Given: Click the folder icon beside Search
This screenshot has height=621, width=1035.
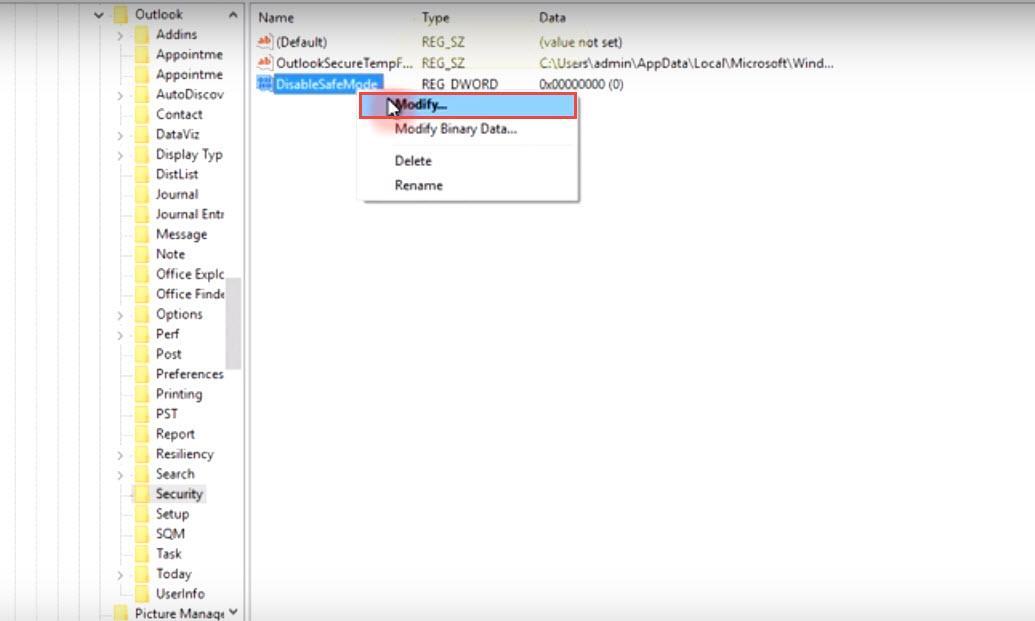Looking at the screenshot, I should tap(142, 474).
